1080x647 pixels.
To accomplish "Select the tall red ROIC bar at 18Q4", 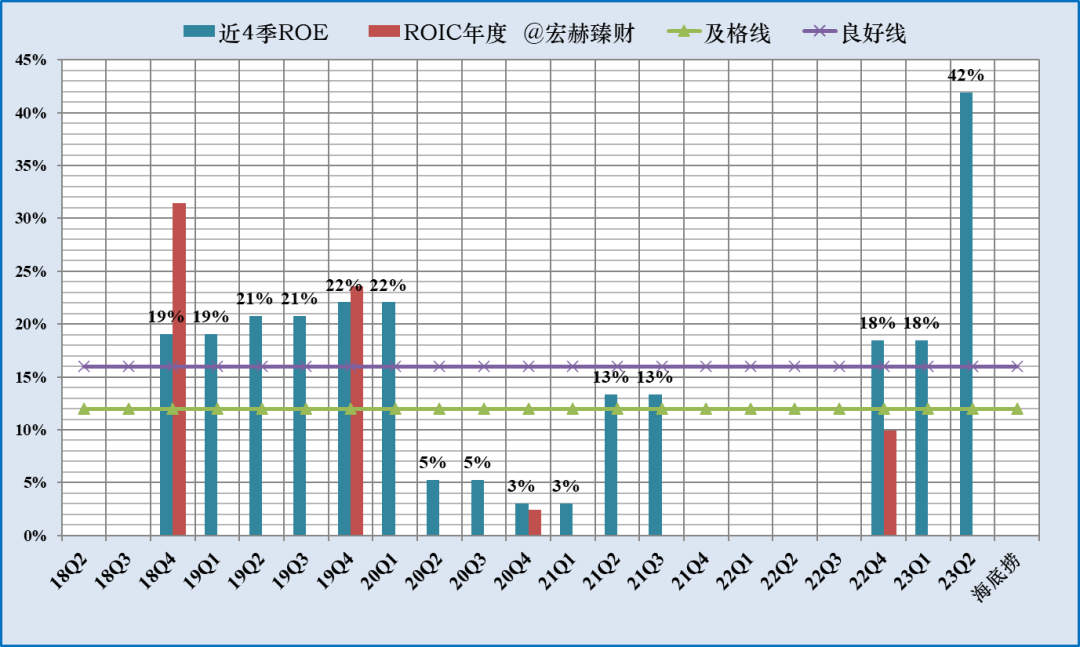I will (x=179, y=369).
